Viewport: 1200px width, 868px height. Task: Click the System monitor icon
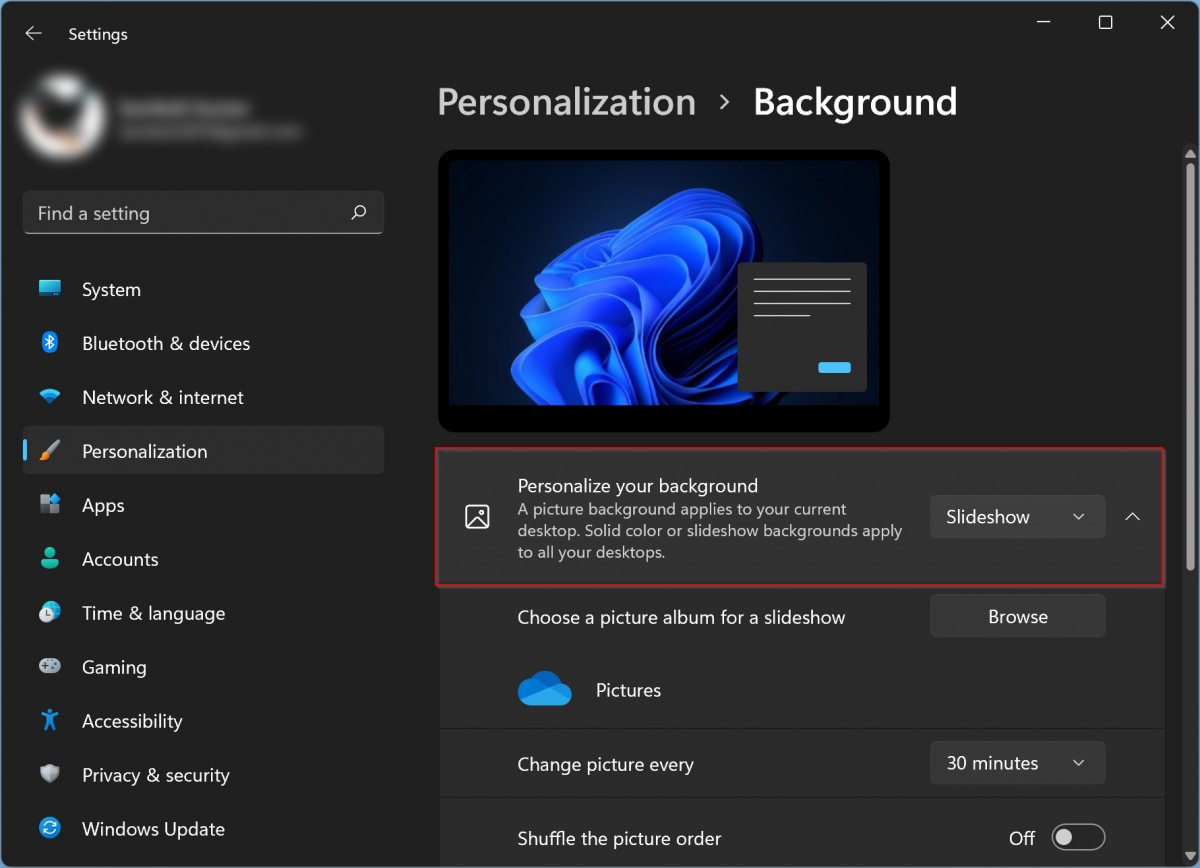point(50,288)
